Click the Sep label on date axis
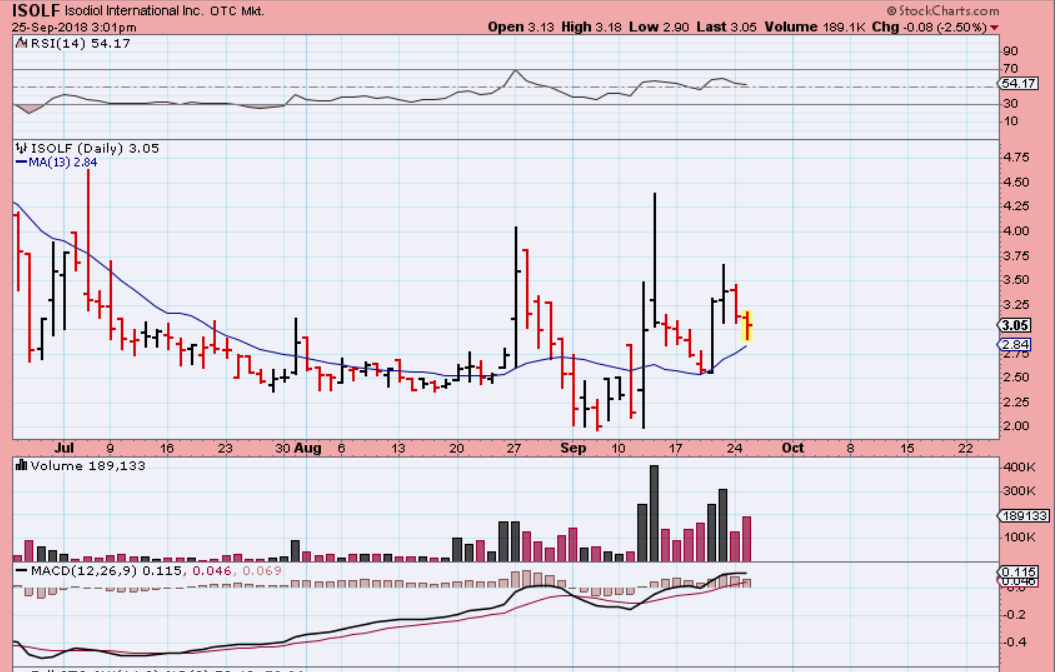The height and width of the screenshot is (672, 1058). pos(574,448)
